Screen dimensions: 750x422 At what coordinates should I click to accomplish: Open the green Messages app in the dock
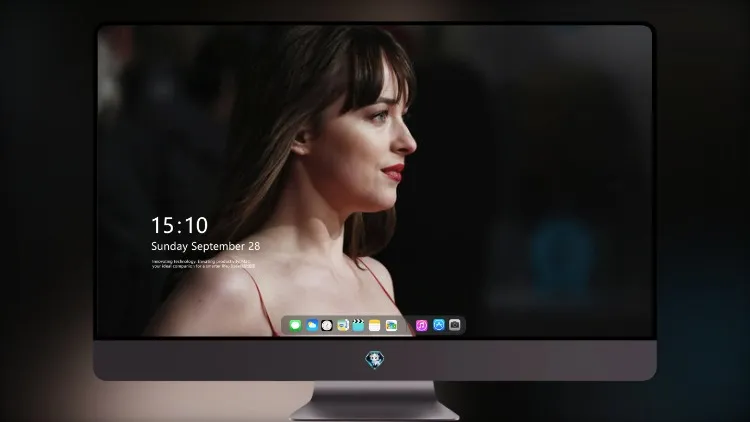pos(295,325)
